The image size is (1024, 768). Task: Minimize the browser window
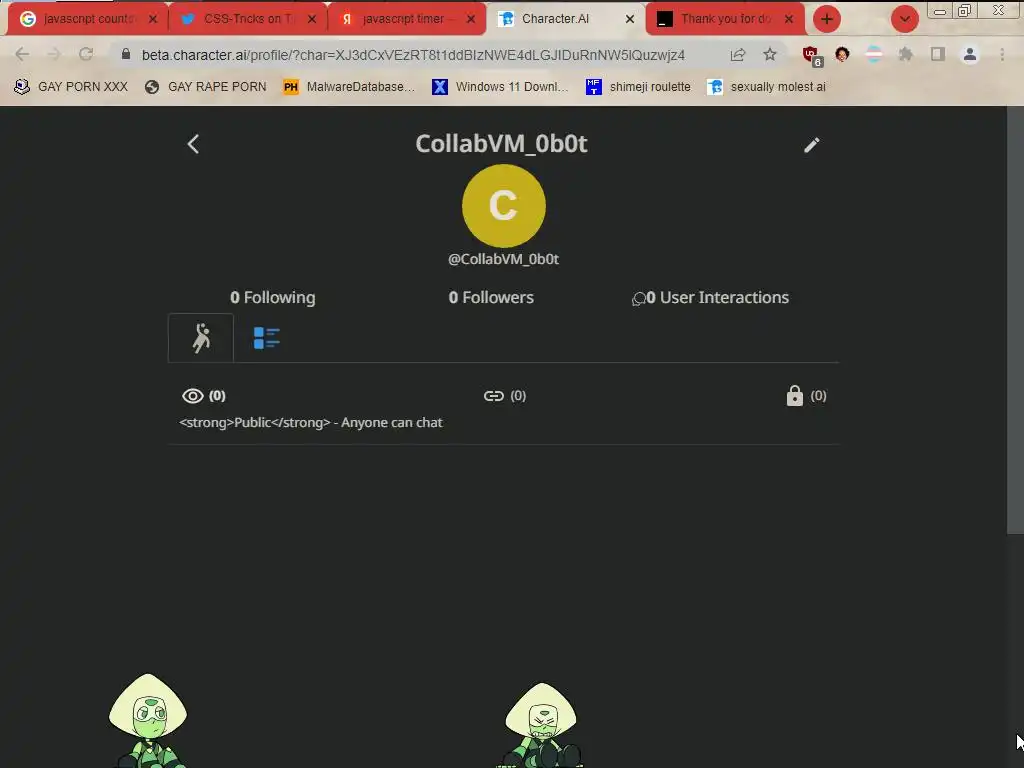click(x=940, y=11)
